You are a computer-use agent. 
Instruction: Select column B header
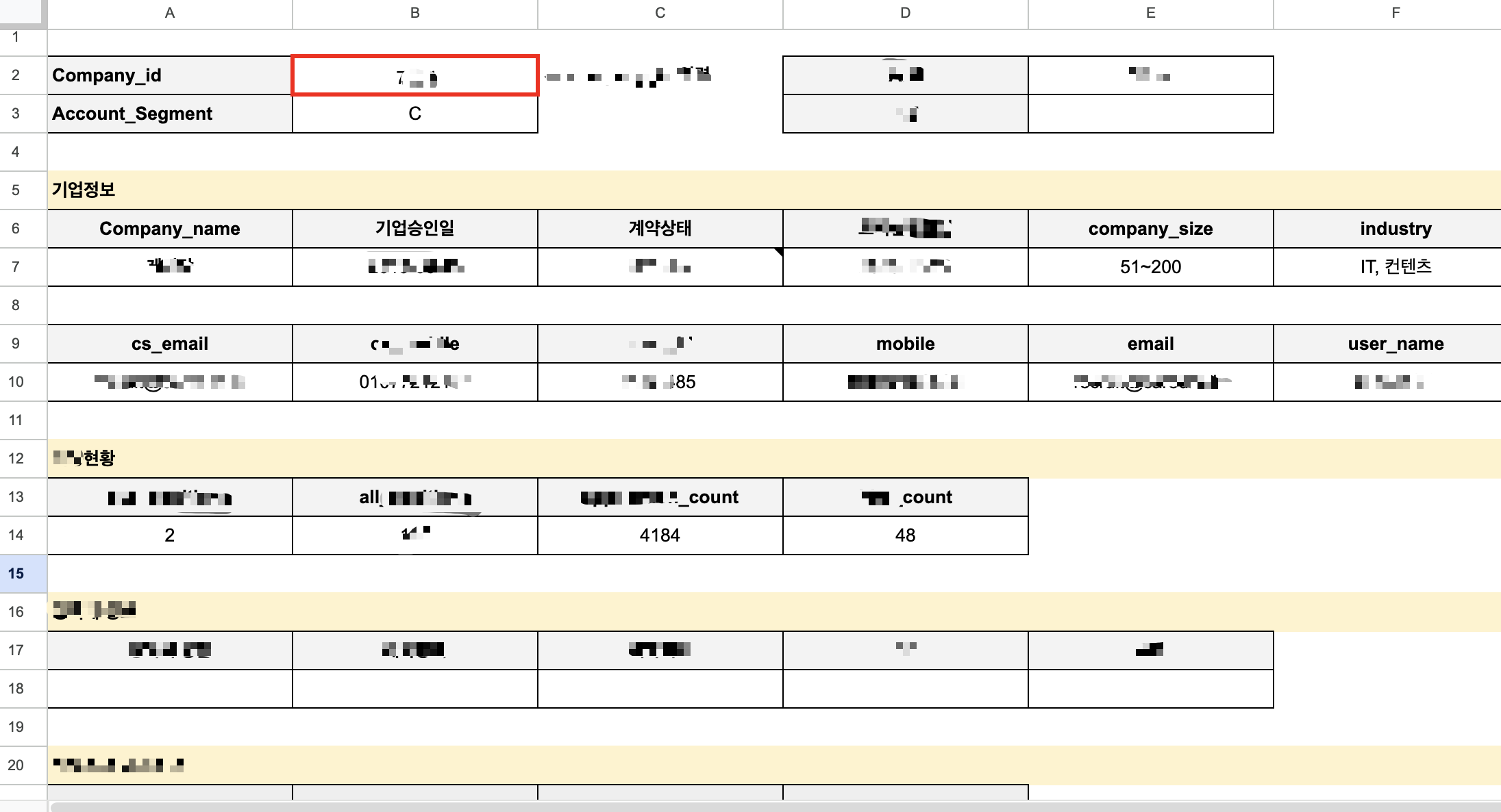pyautogui.click(x=414, y=13)
